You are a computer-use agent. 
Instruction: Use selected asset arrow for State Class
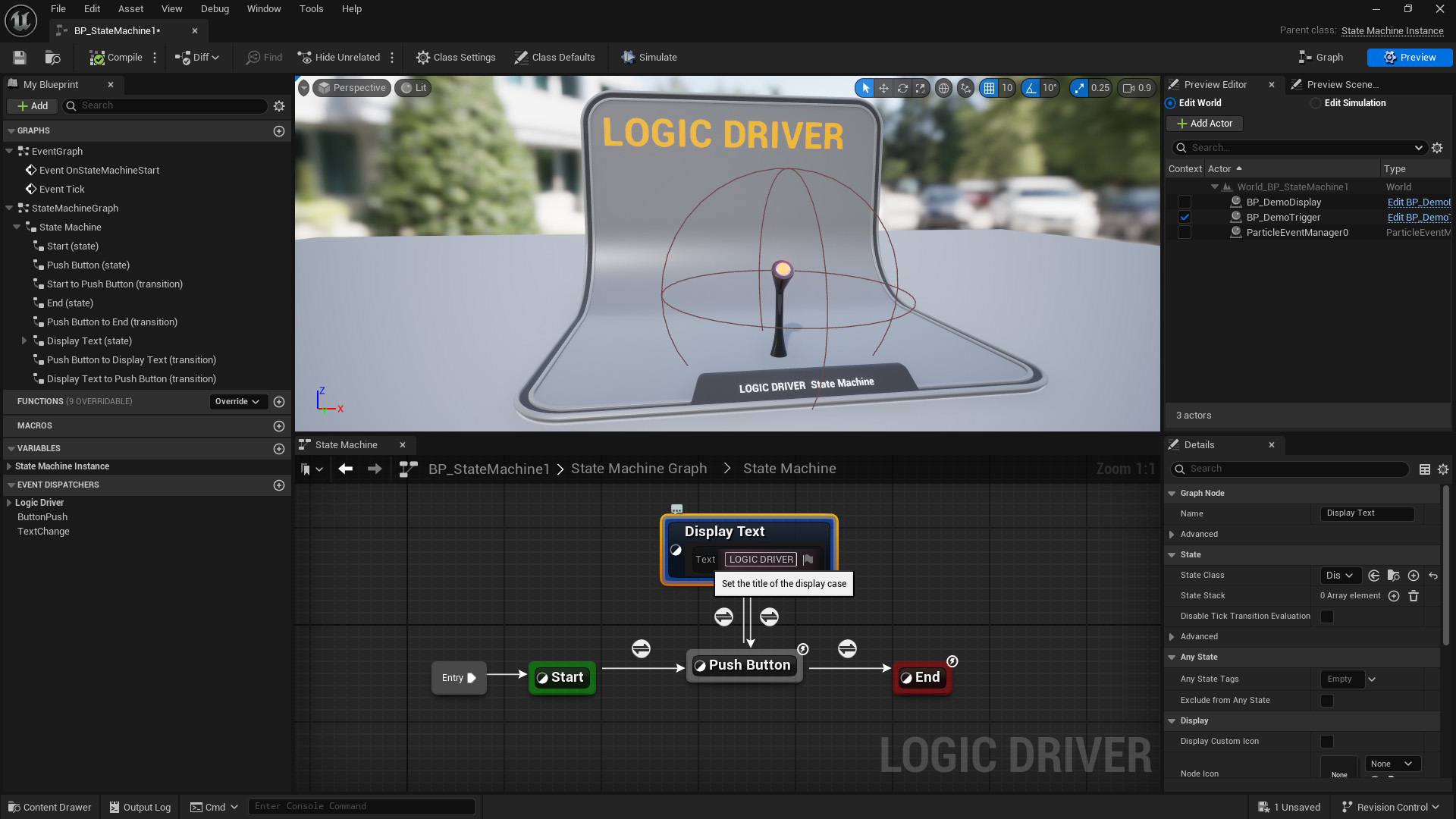tap(1373, 576)
